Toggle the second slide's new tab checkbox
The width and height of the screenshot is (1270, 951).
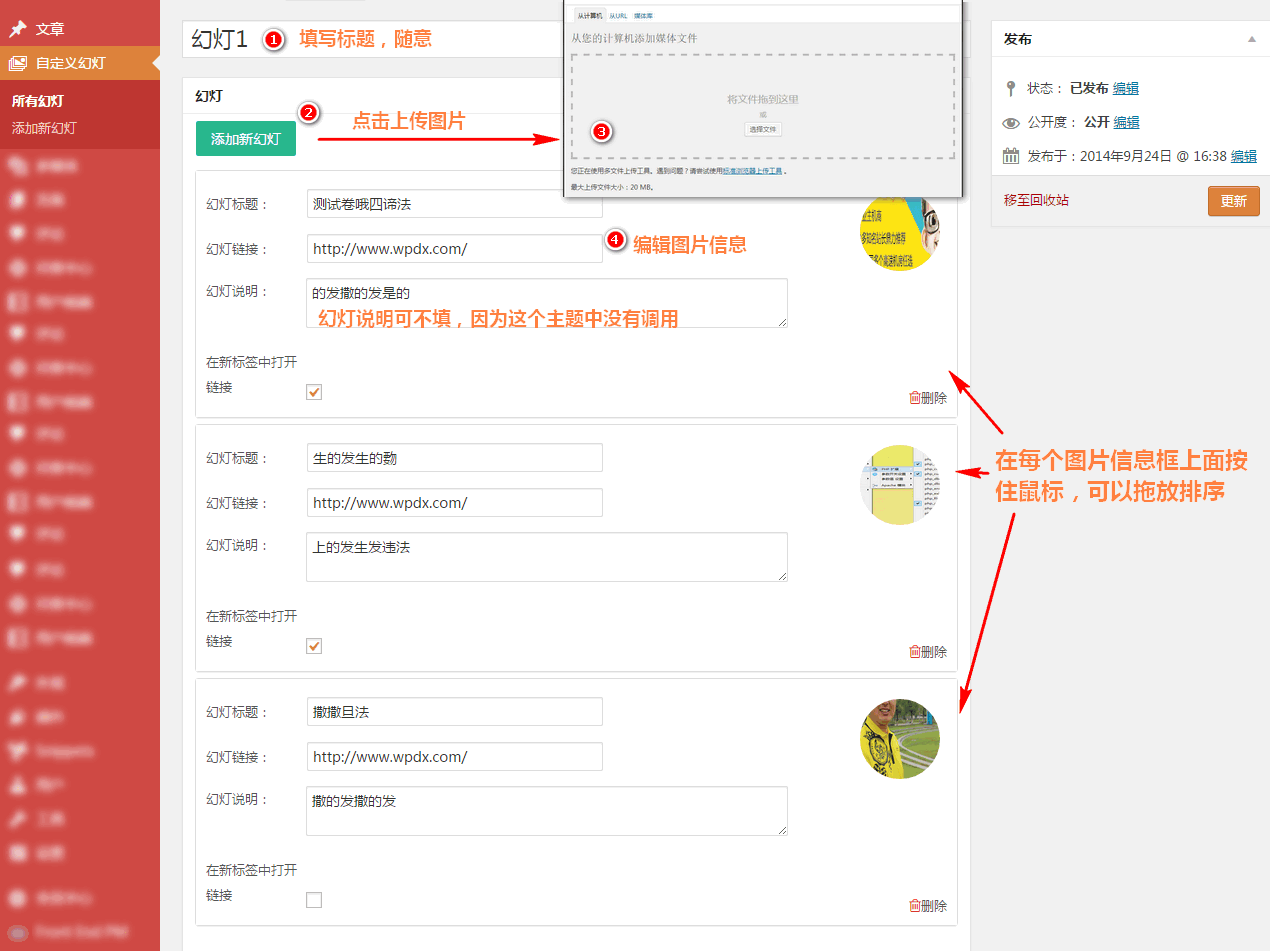[x=314, y=646]
